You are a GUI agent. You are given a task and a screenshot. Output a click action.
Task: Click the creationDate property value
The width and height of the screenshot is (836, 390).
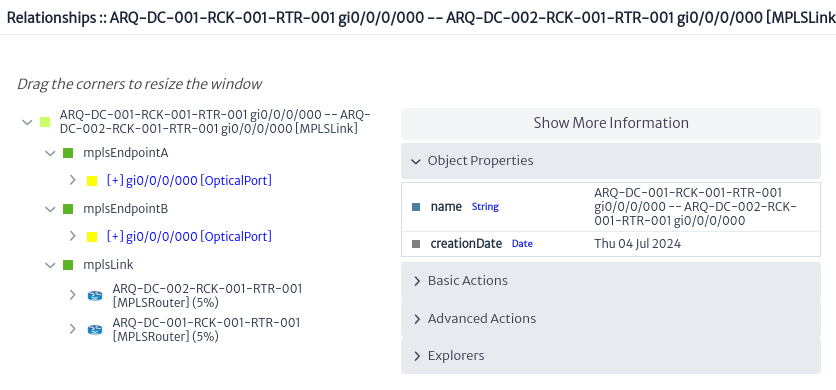click(x=637, y=244)
